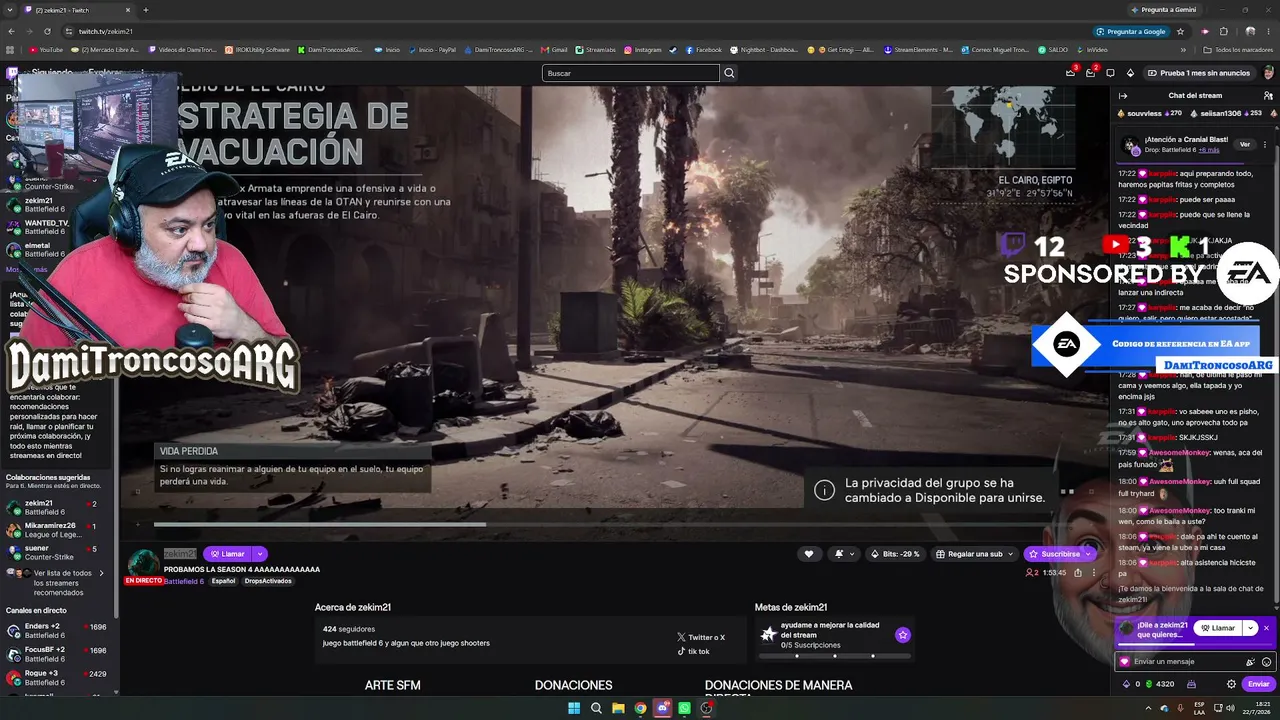Open the whispers speech bubble icon
1280x720 pixels.
coord(1110,73)
